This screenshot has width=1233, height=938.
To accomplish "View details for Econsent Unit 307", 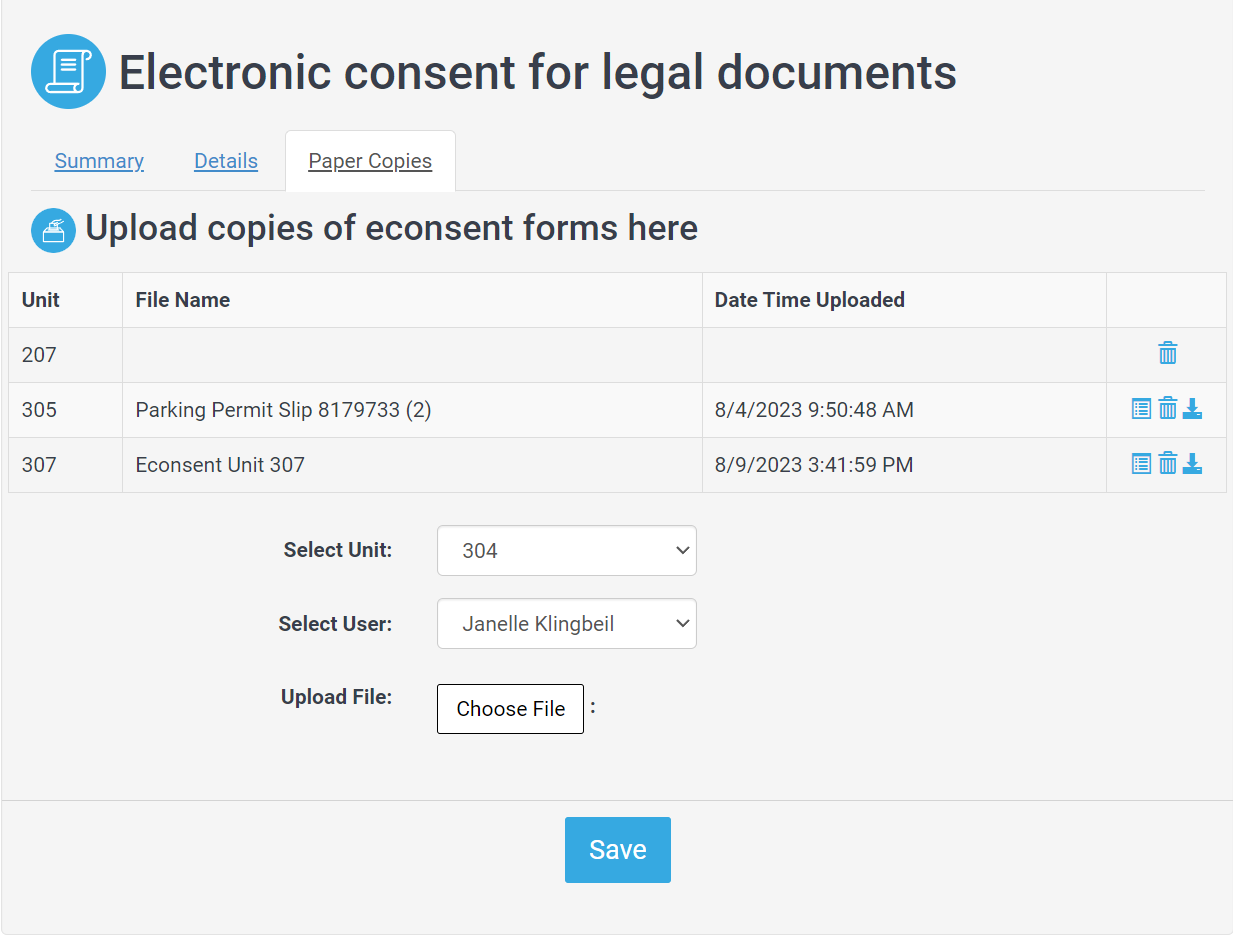I will click(x=1141, y=464).
